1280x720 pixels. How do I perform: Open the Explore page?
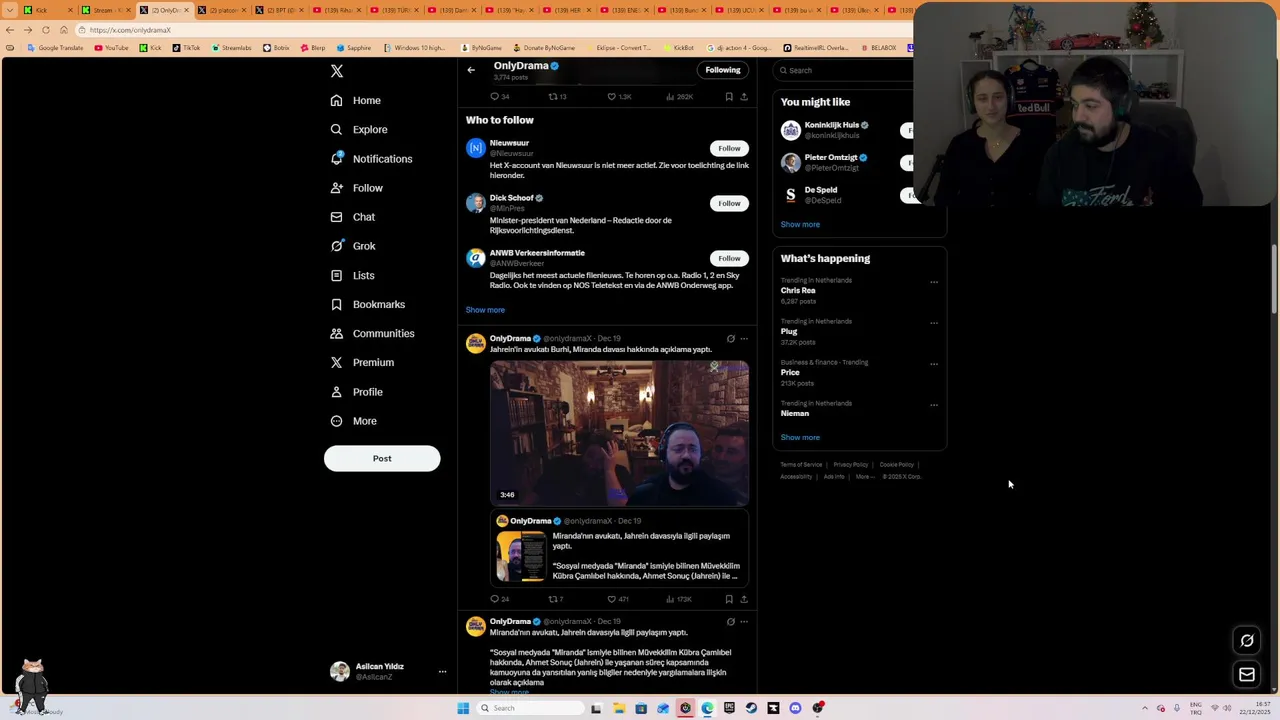[x=359, y=129]
